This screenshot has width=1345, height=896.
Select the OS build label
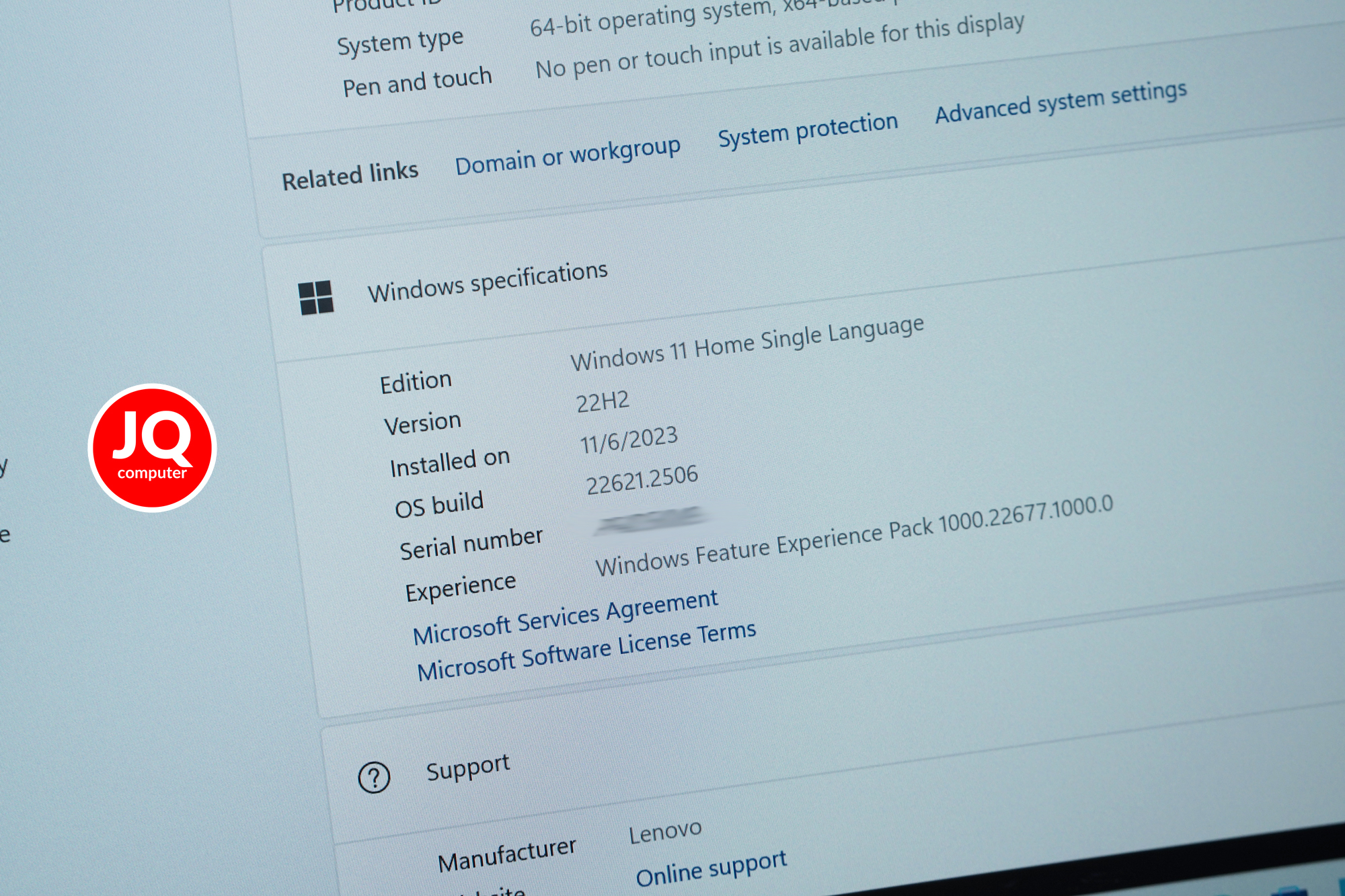click(439, 504)
